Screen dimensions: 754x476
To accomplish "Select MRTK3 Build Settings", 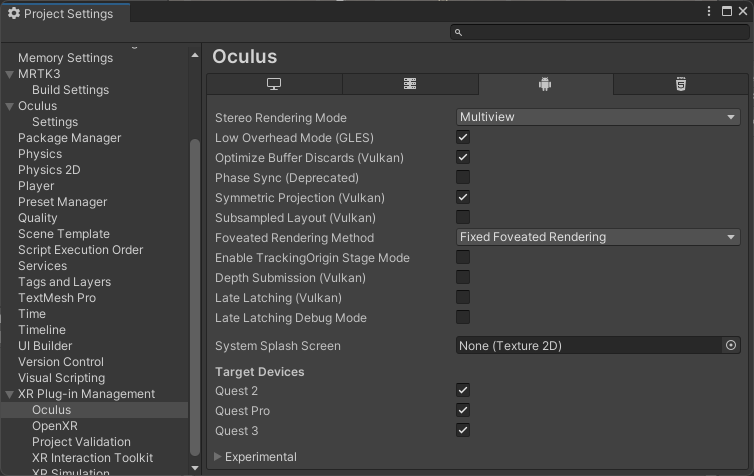I will tap(70, 90).
